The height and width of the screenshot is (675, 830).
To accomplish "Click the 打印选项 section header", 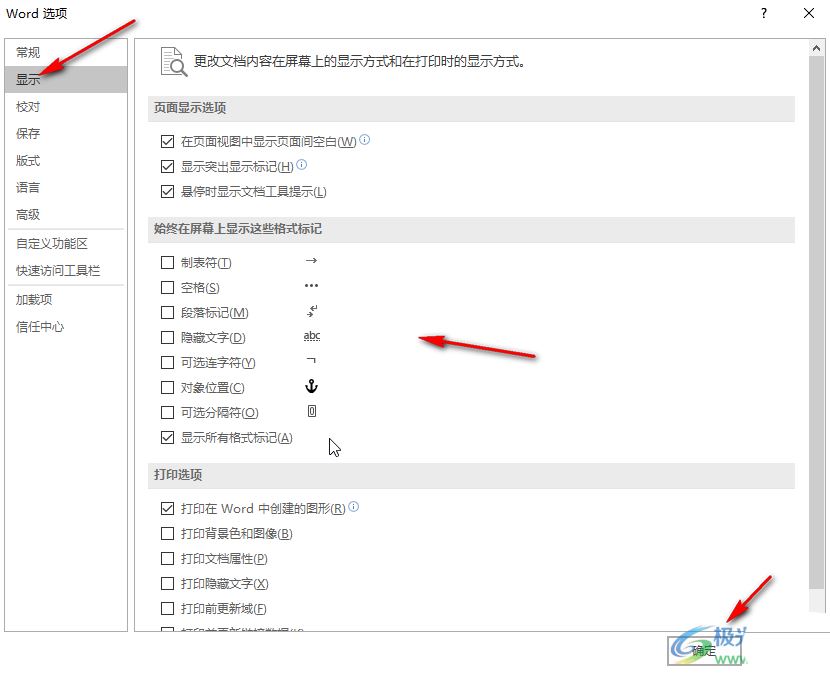I will click(471, 475).
